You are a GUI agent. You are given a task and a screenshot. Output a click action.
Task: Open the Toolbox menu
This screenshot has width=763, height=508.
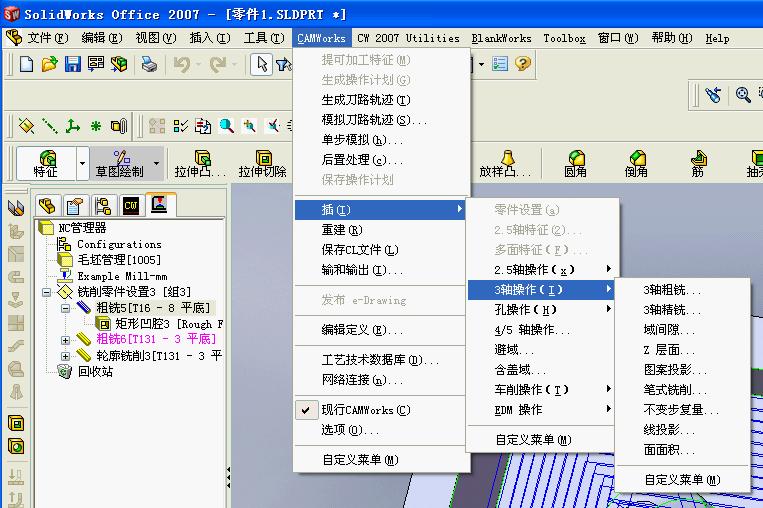pos(564,38)
